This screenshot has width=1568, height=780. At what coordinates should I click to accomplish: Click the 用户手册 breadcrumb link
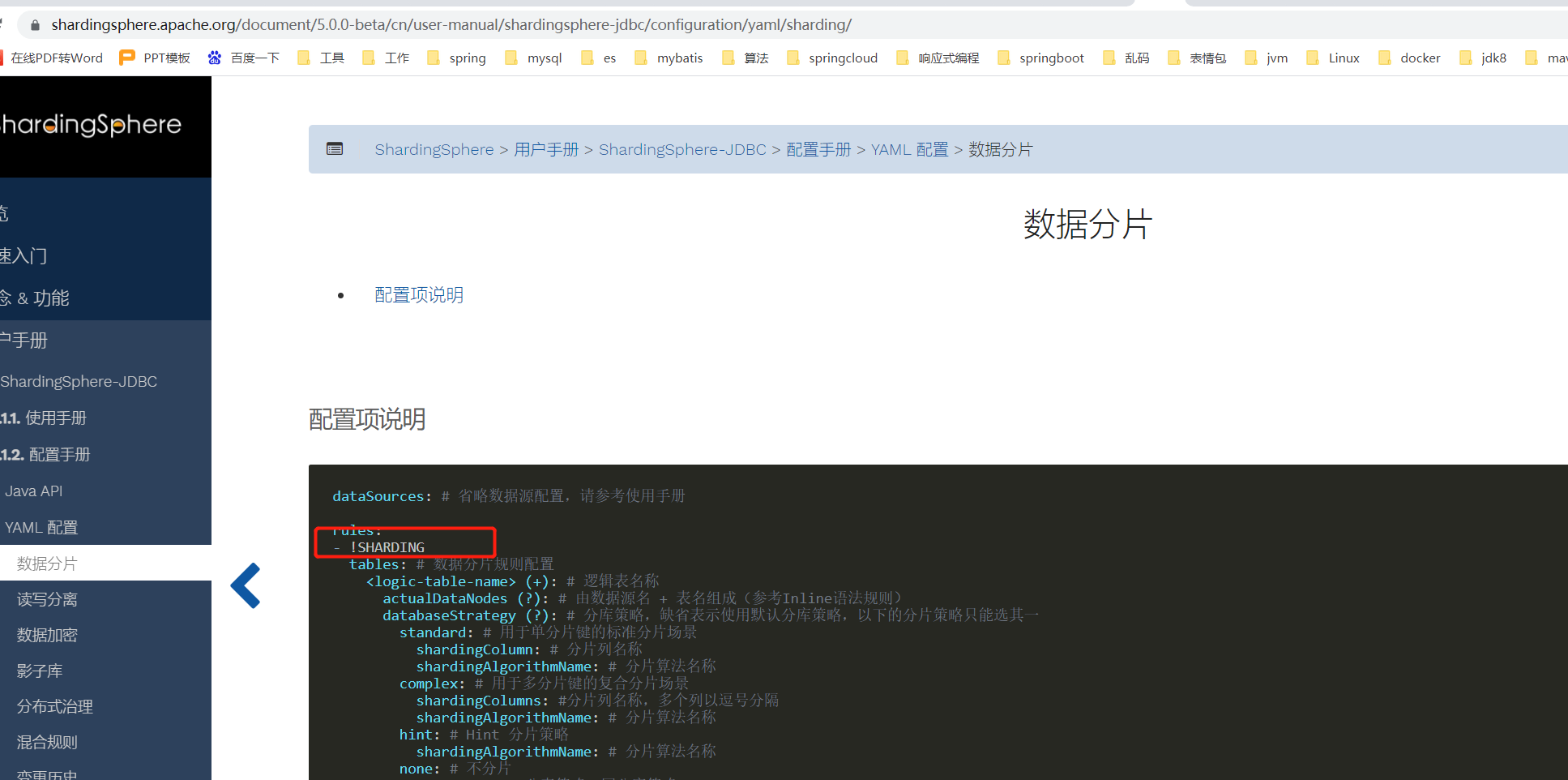pos(546,149)
